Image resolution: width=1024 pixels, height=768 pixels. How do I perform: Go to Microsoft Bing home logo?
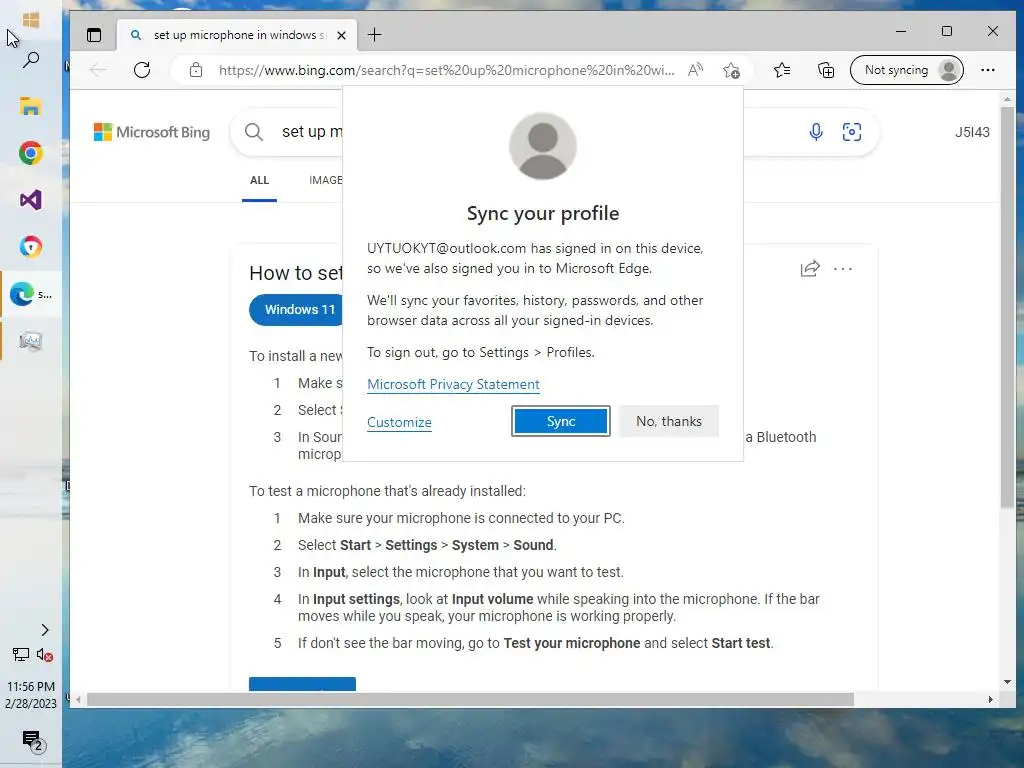[x=152, y=132]
